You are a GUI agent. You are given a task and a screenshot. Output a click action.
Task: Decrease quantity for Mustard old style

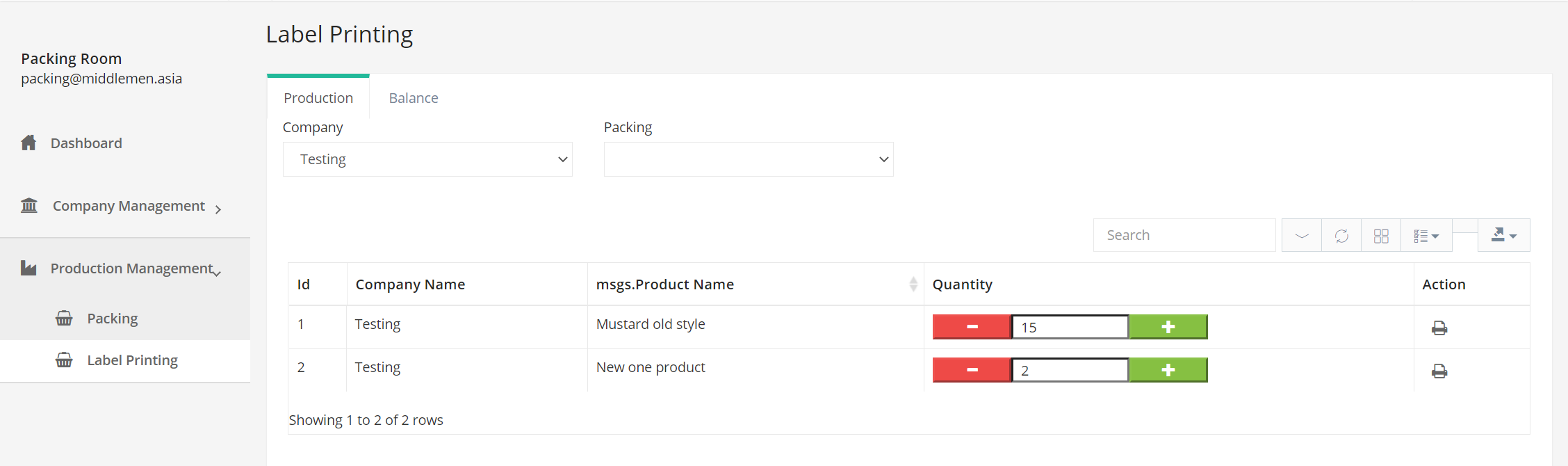[x=972, y=327]
